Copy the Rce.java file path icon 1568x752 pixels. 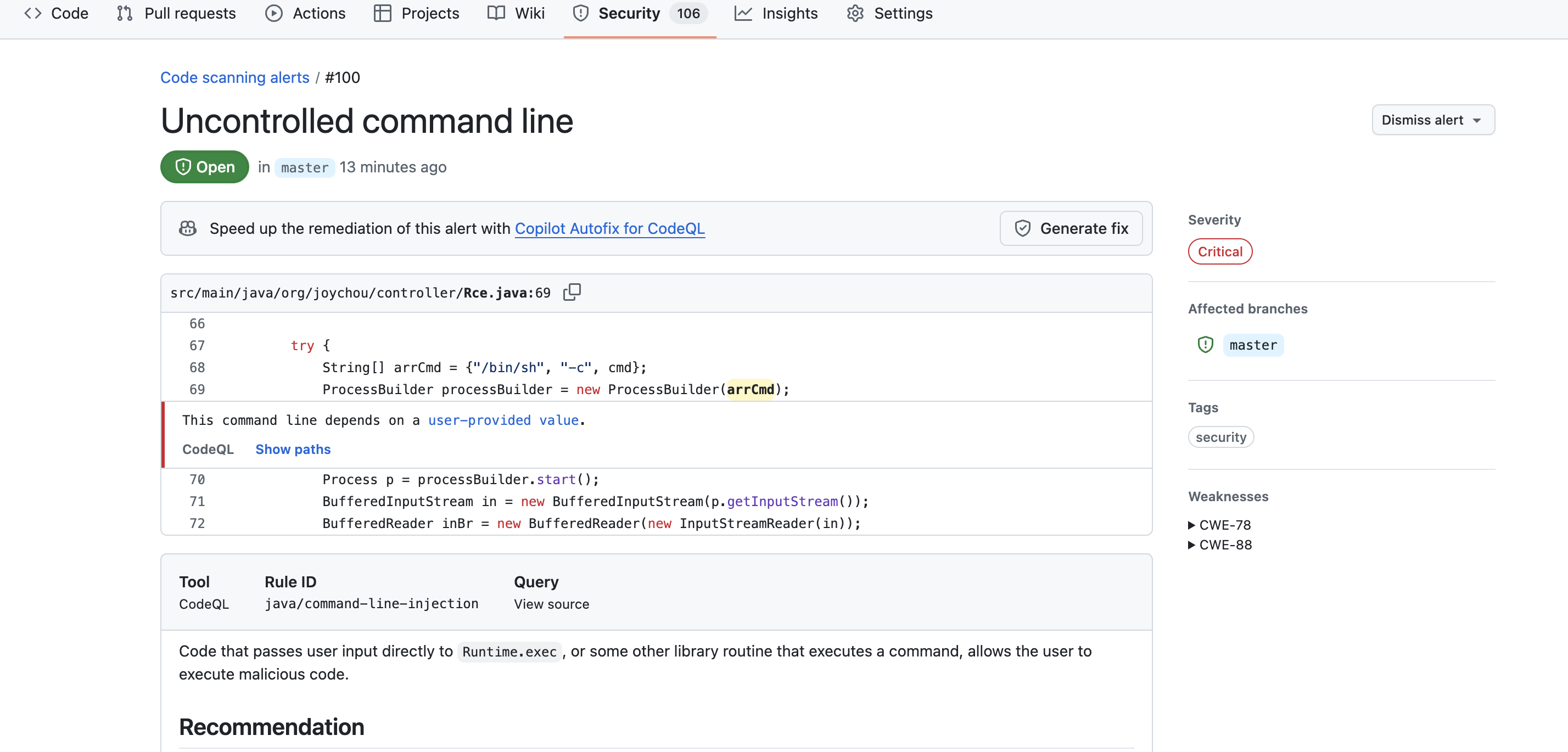click(572, 293)
